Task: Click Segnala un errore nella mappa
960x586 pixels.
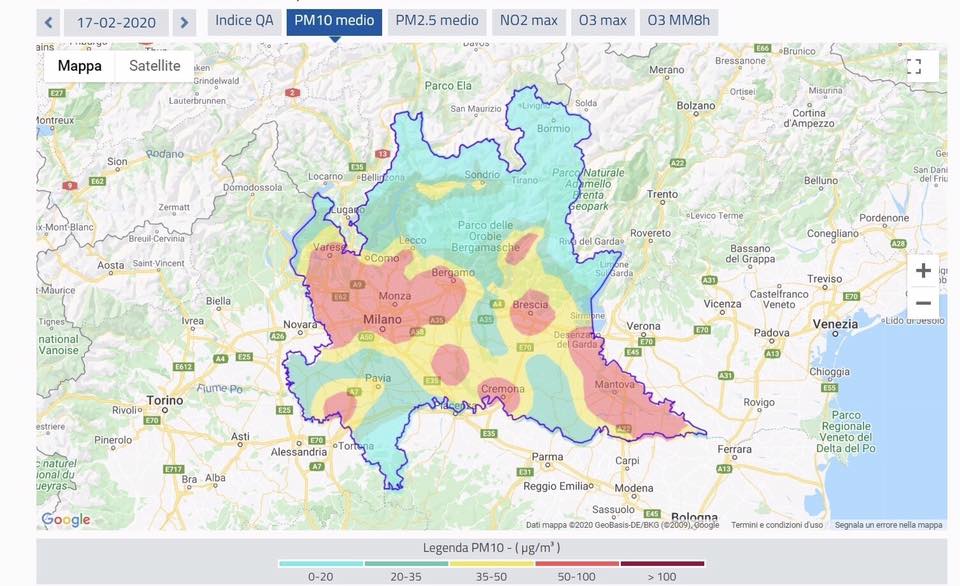Action: 888,524
